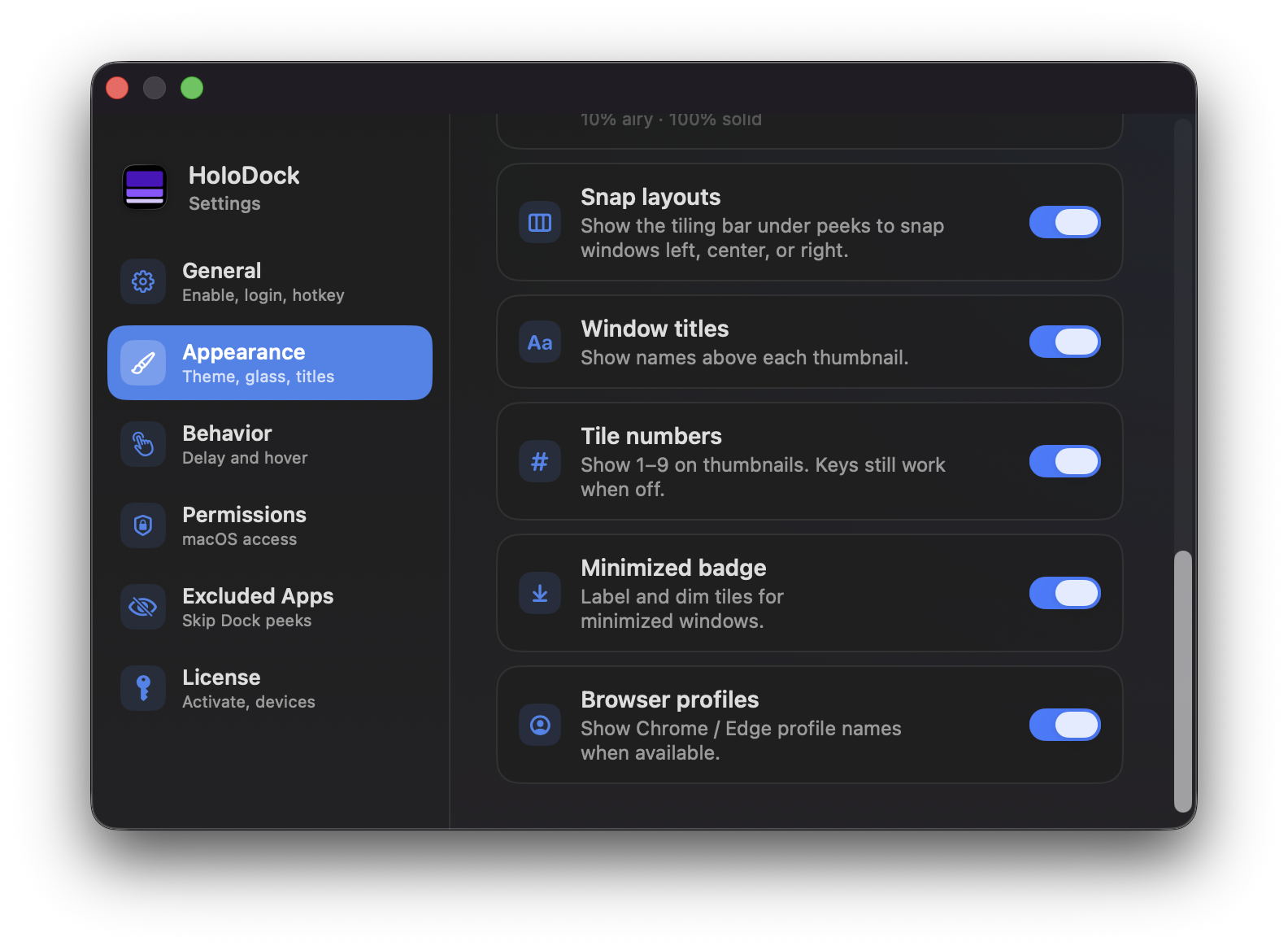Switch to the License section
Viewport: 1288px width, 950px height.
point(270,688)
